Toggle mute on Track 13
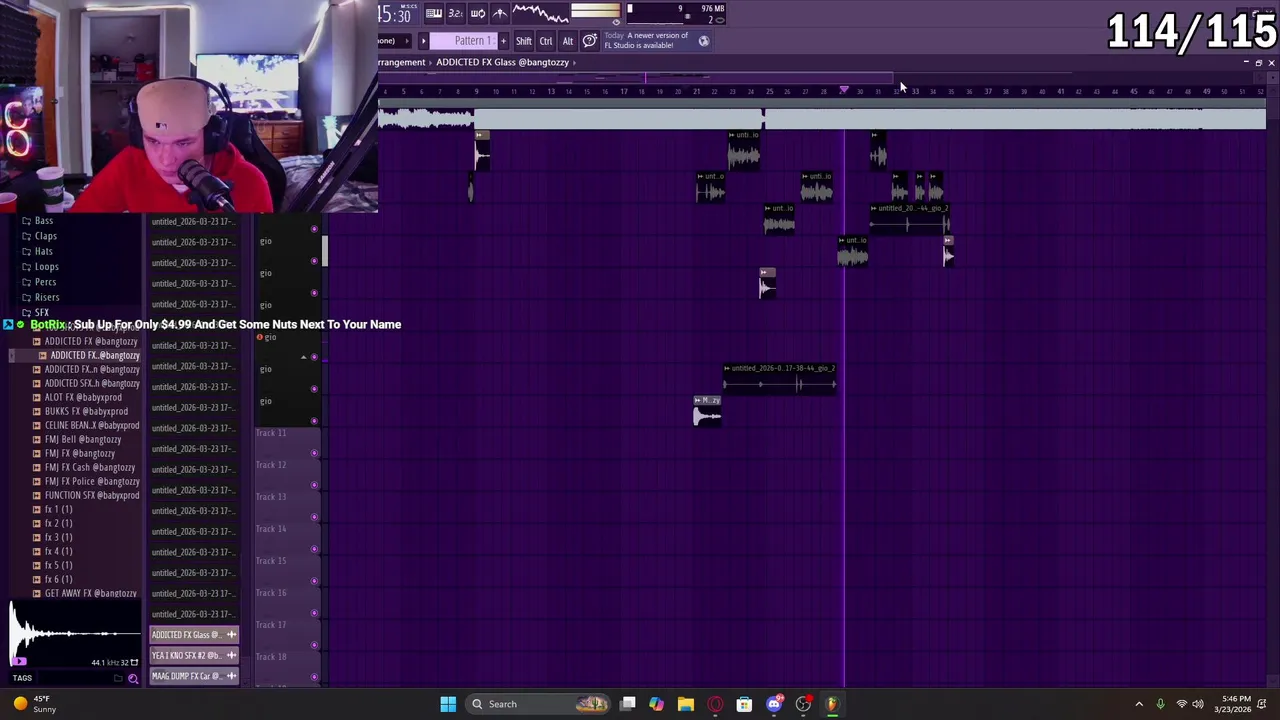 (x=314, y=517)
